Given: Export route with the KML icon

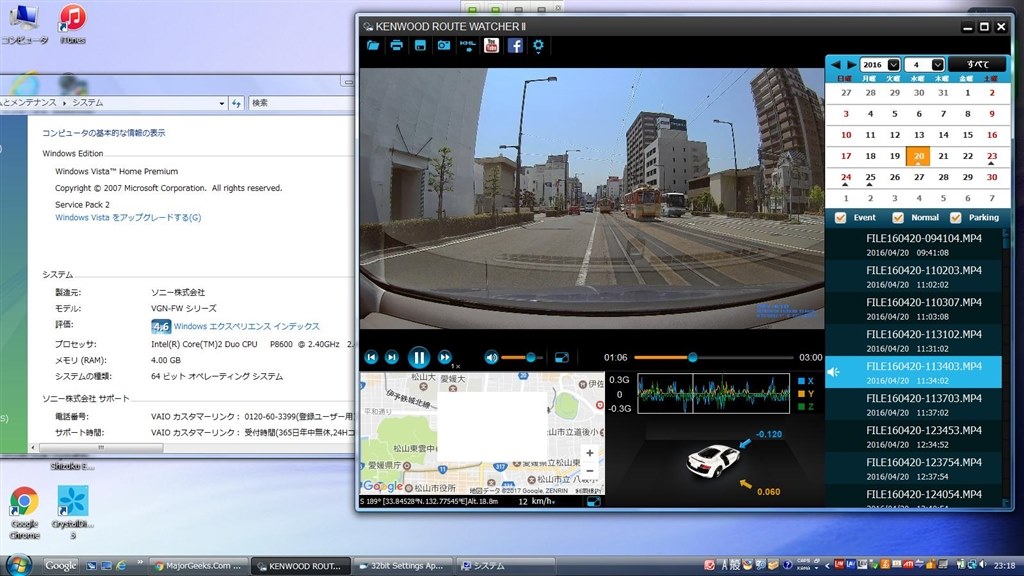Looking at the screenshot, I should tap(467, 45).
